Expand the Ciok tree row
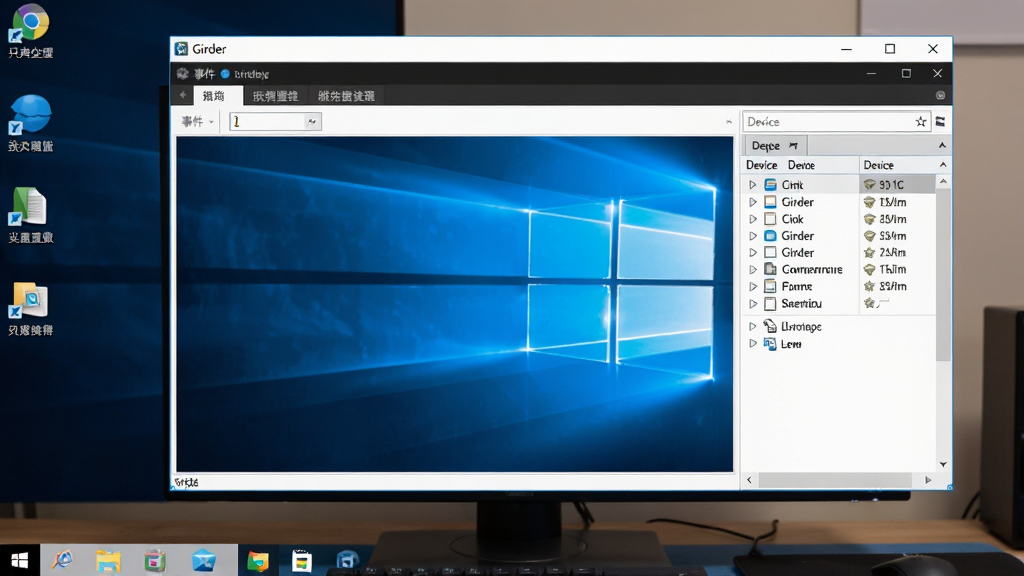The width and height of the screenshot is (1024, 576). 752,219
